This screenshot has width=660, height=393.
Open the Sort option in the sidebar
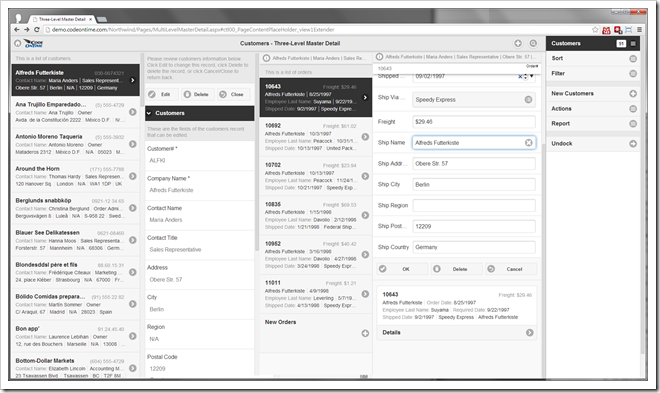point(593,58)
